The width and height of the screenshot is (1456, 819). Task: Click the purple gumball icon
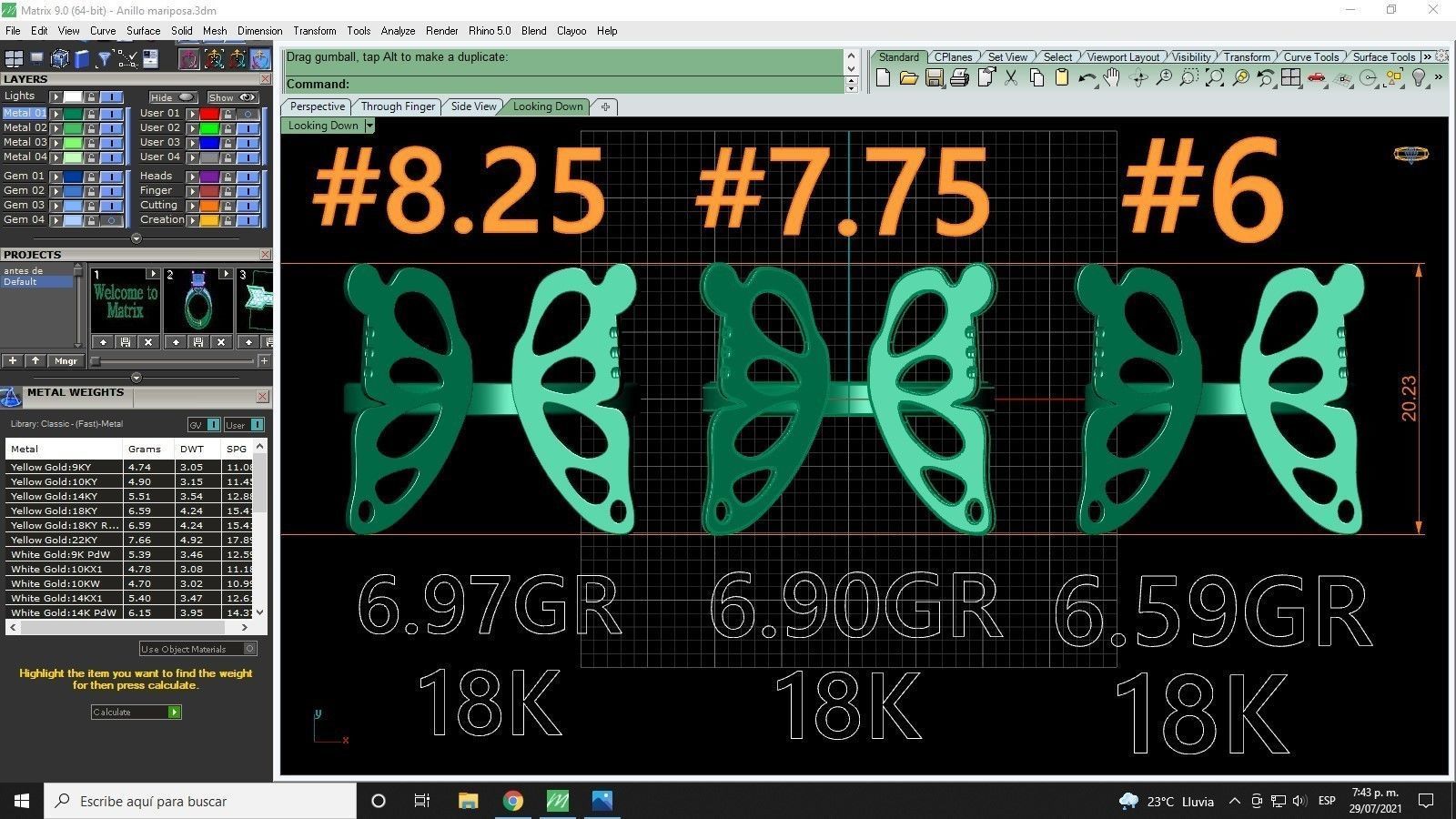click(x=189, y=59)
